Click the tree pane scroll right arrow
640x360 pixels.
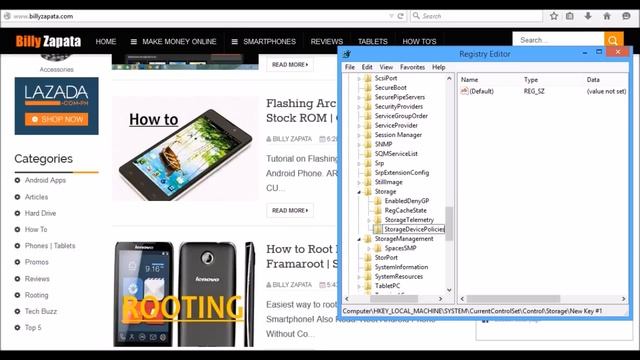440,299
